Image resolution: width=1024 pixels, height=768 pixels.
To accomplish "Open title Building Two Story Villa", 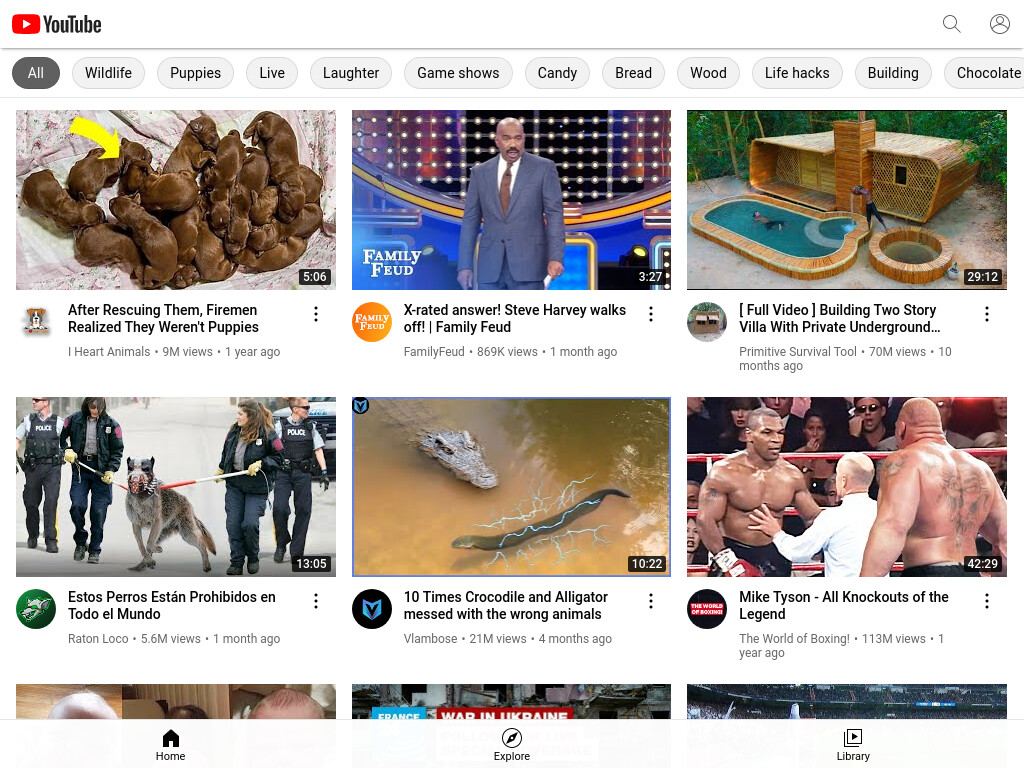I will [840, 318].
